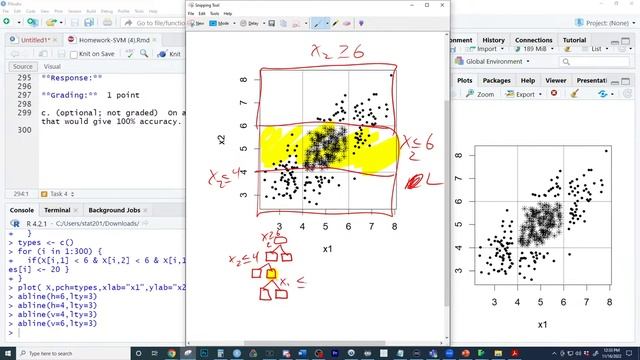This screenshot has height=360, width=640.
Task: Select the Presentation tab
Action: click(591, 80)
